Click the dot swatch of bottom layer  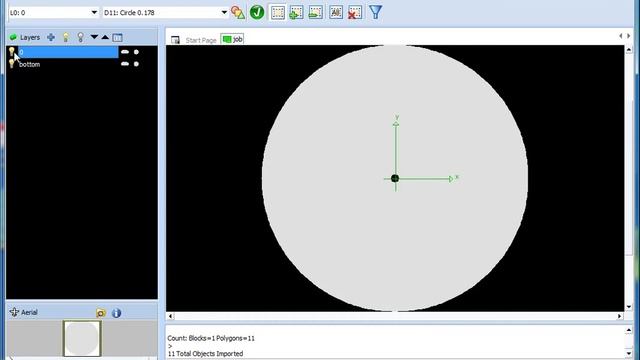pos(136,64)
